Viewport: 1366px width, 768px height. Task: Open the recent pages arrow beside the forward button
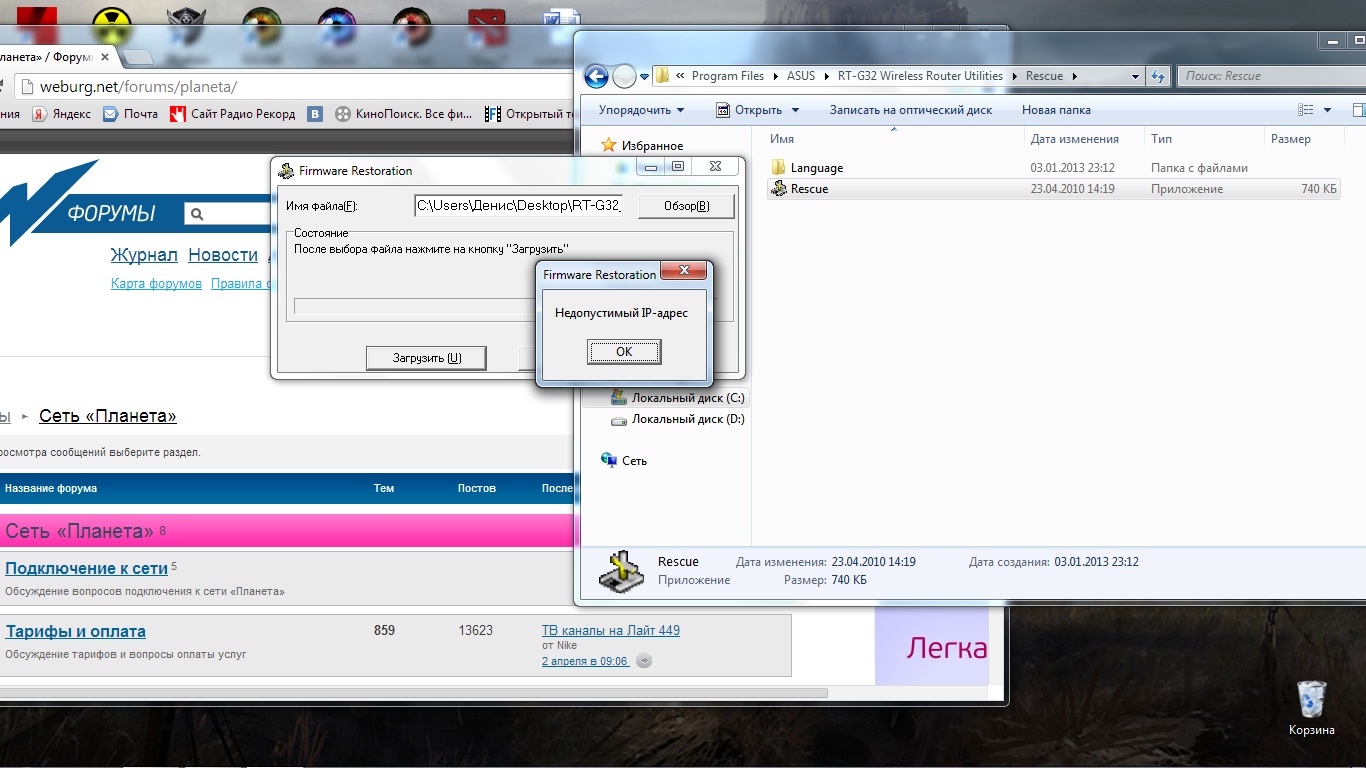pos(643,76)
